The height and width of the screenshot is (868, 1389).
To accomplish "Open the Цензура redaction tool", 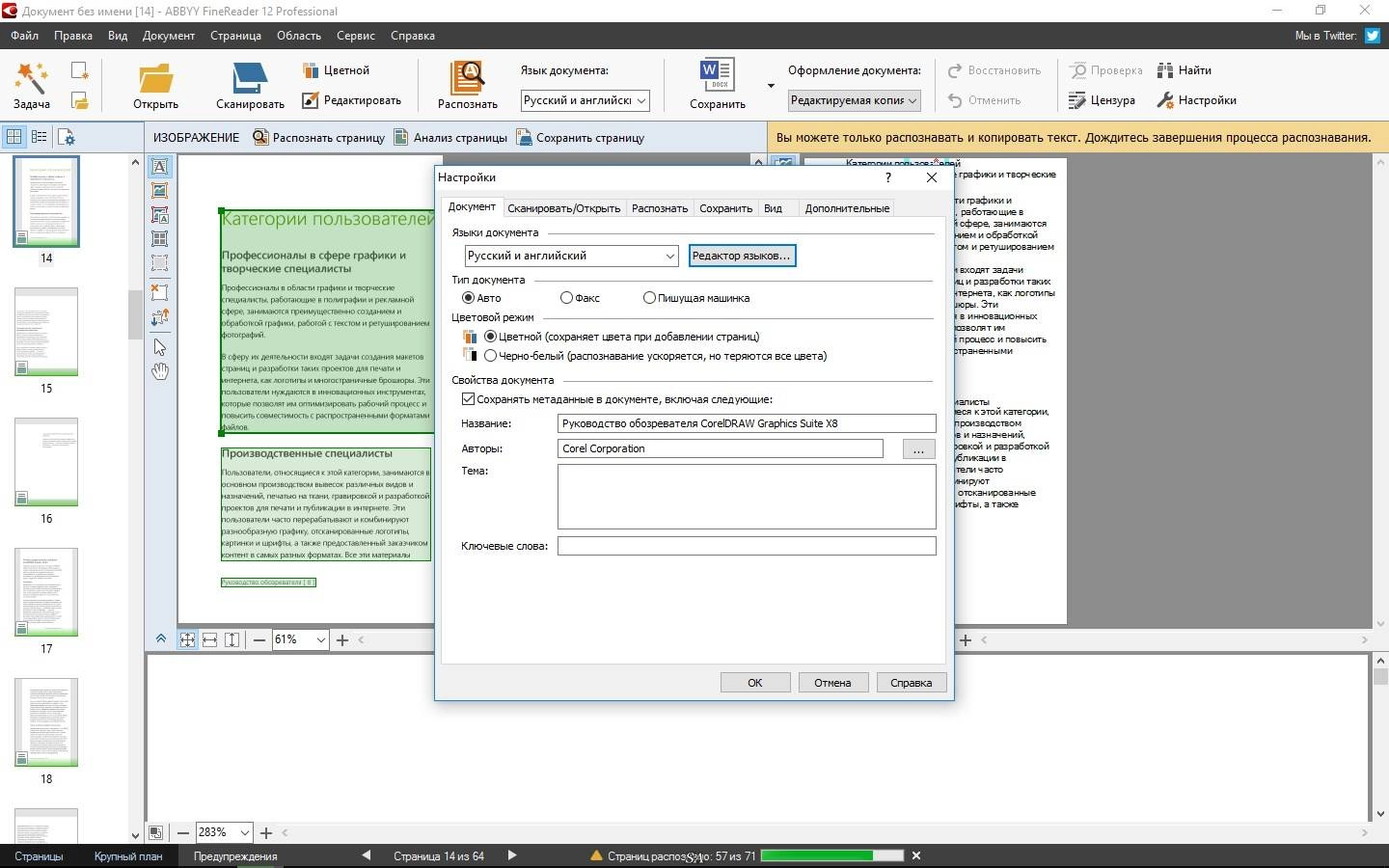I will [x=1102, y=99].
